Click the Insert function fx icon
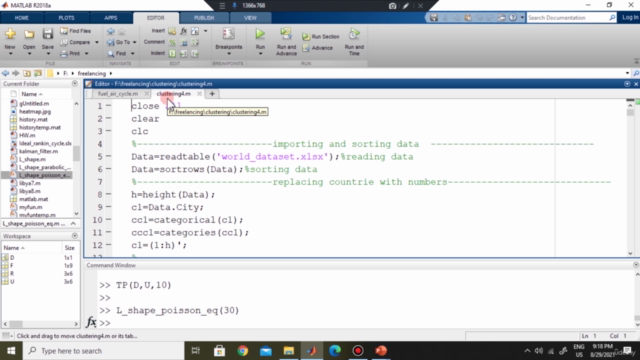 (184, 31)
